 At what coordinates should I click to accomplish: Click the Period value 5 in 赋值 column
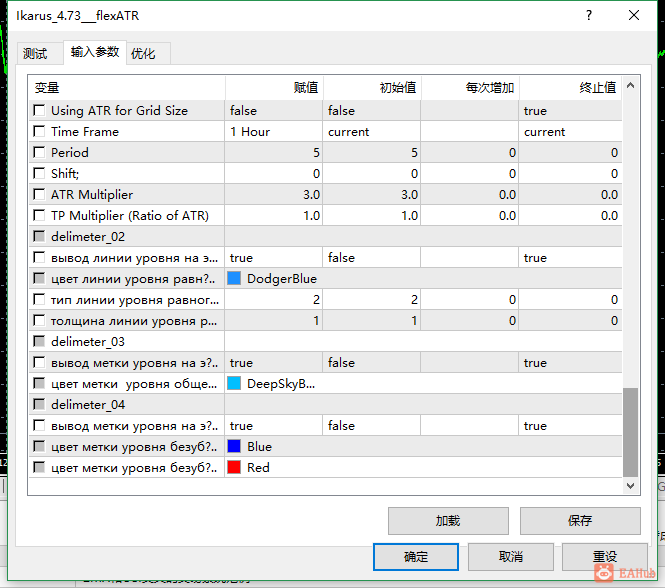click(x=274, y=152)
